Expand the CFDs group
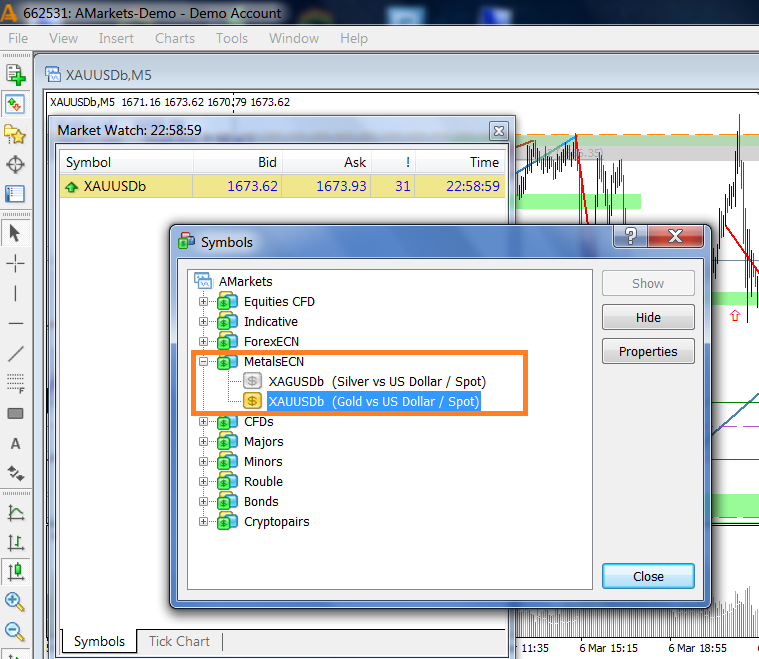Screen dimensions: 759x659 click(203, 421)
